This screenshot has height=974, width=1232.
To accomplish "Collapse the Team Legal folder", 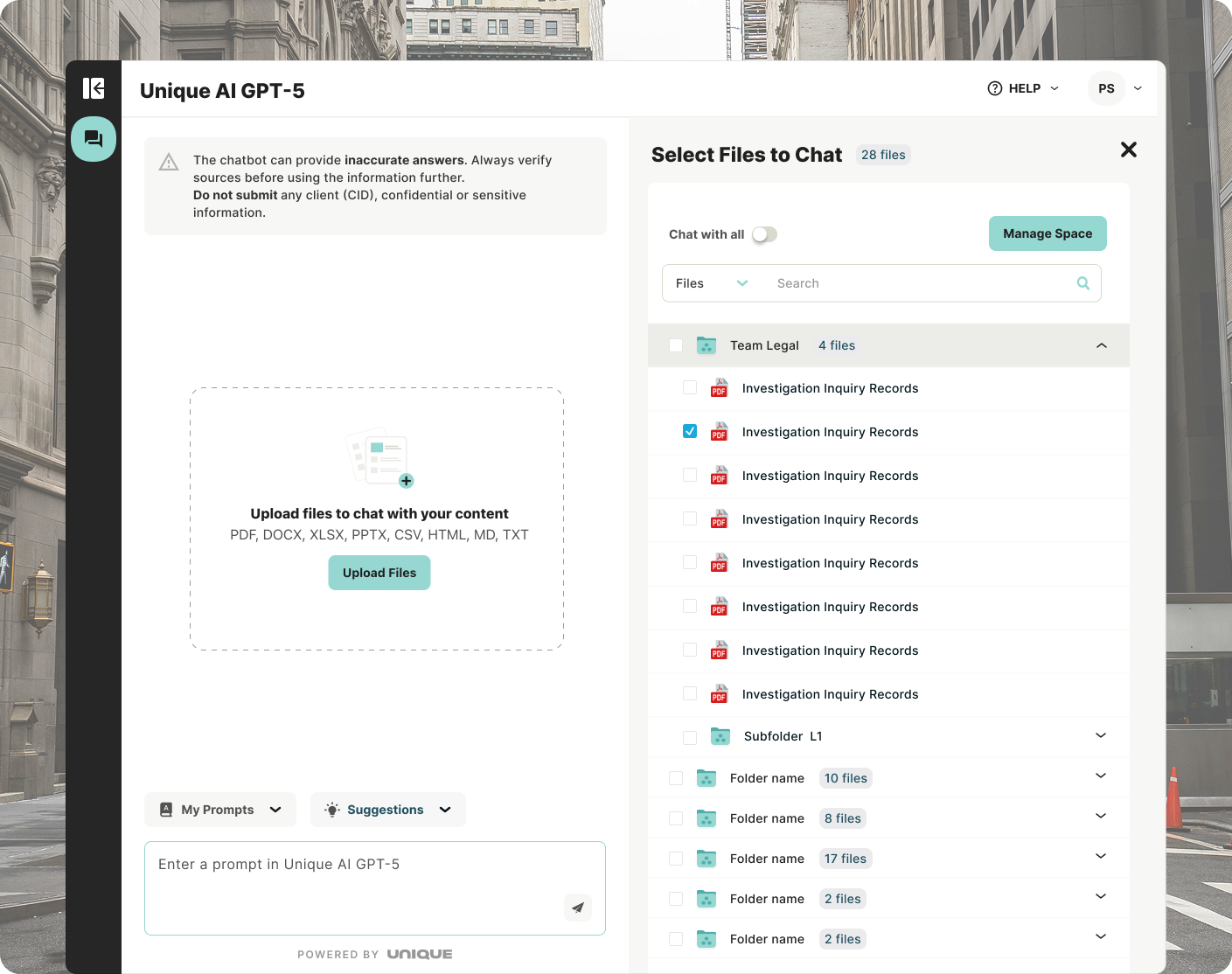I will pyautogui.click(x=1102, y=345).
